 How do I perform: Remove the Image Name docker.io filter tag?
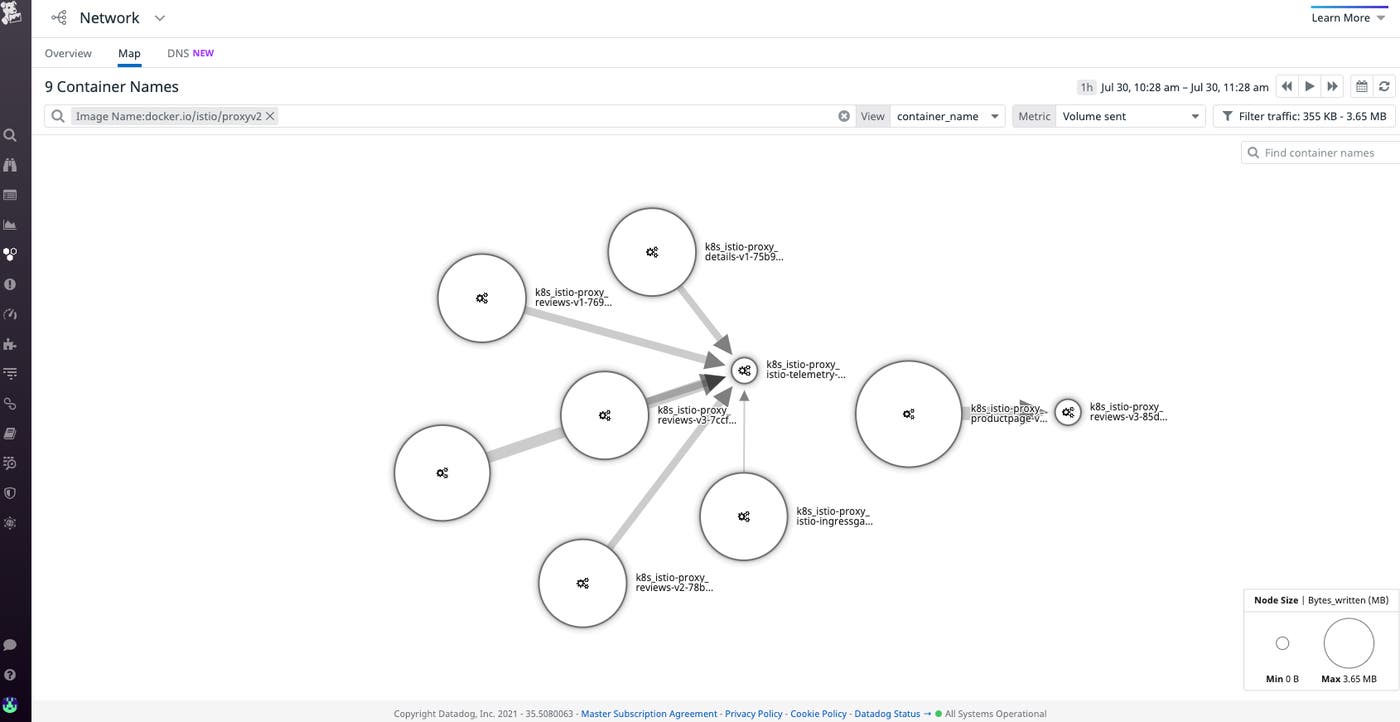(x=270, y=116)
